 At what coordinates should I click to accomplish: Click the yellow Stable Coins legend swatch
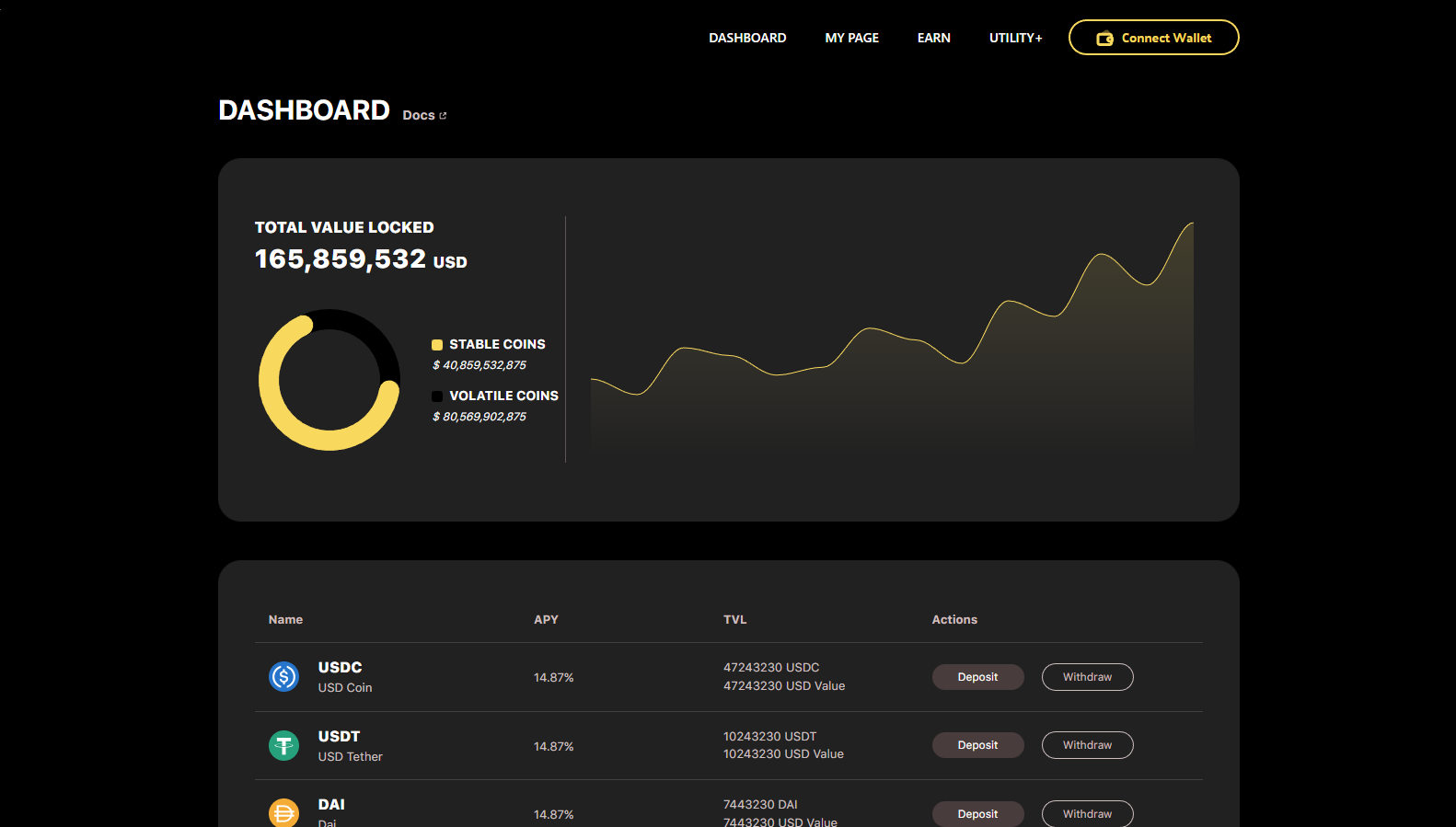click(437, 345)
